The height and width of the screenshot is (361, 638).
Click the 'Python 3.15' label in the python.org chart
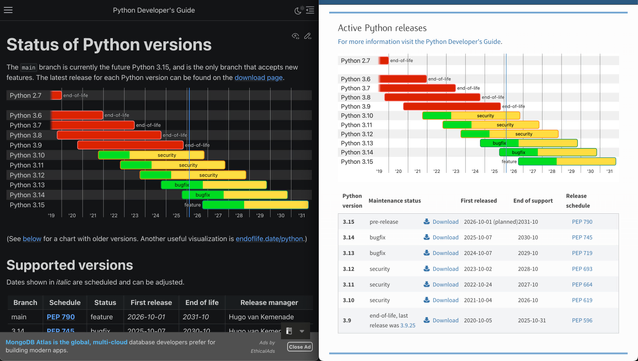point(357,162)
